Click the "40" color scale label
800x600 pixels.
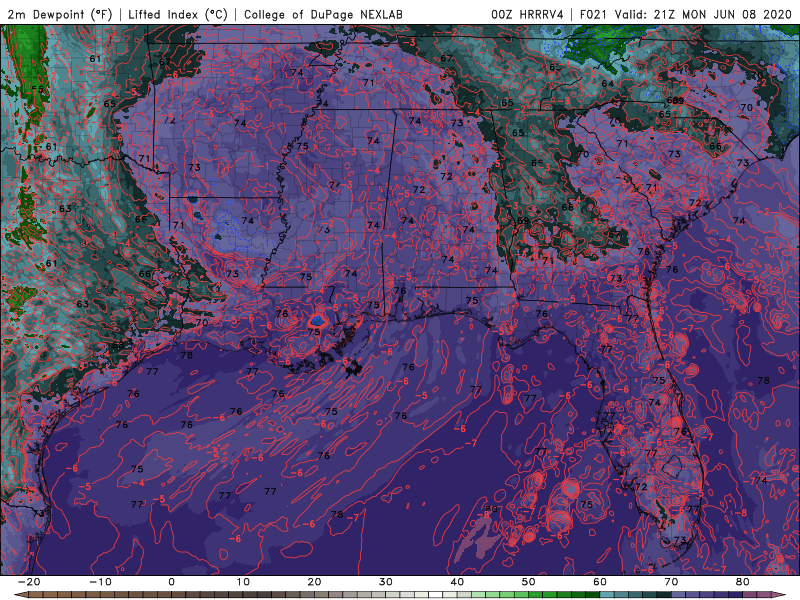pos(457,582)
